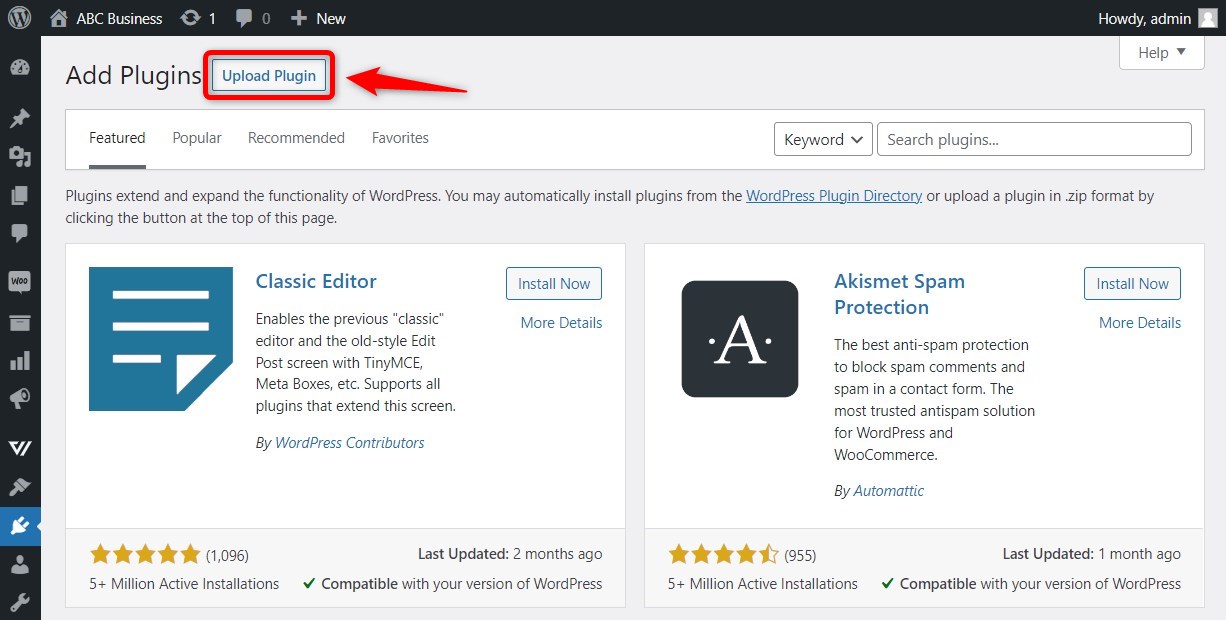Click the Upload Plugin button
Screen dimensions: 1226x620
[269, 76]
